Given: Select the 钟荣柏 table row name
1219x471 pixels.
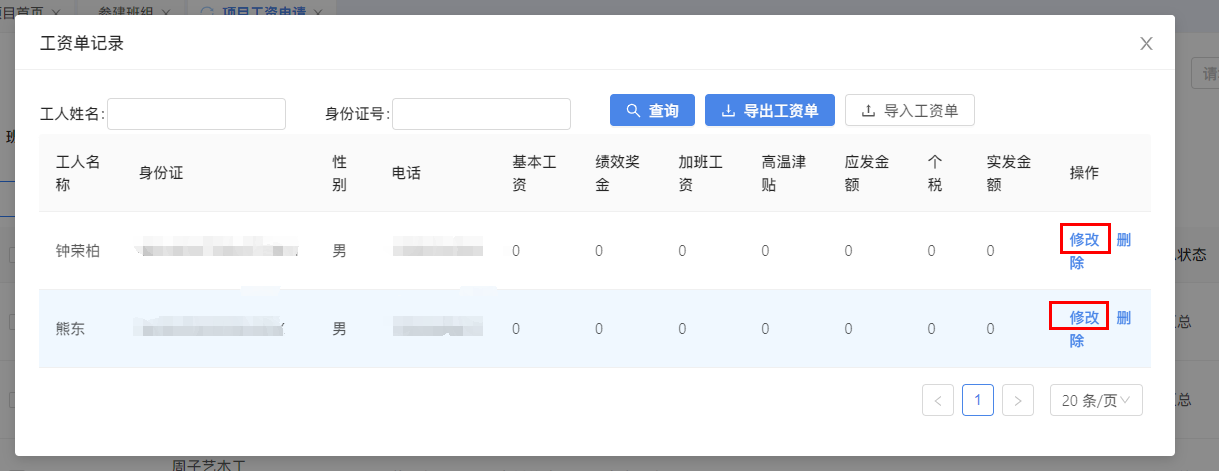Looking at the screenshot, I should click(x=77, y=251).
